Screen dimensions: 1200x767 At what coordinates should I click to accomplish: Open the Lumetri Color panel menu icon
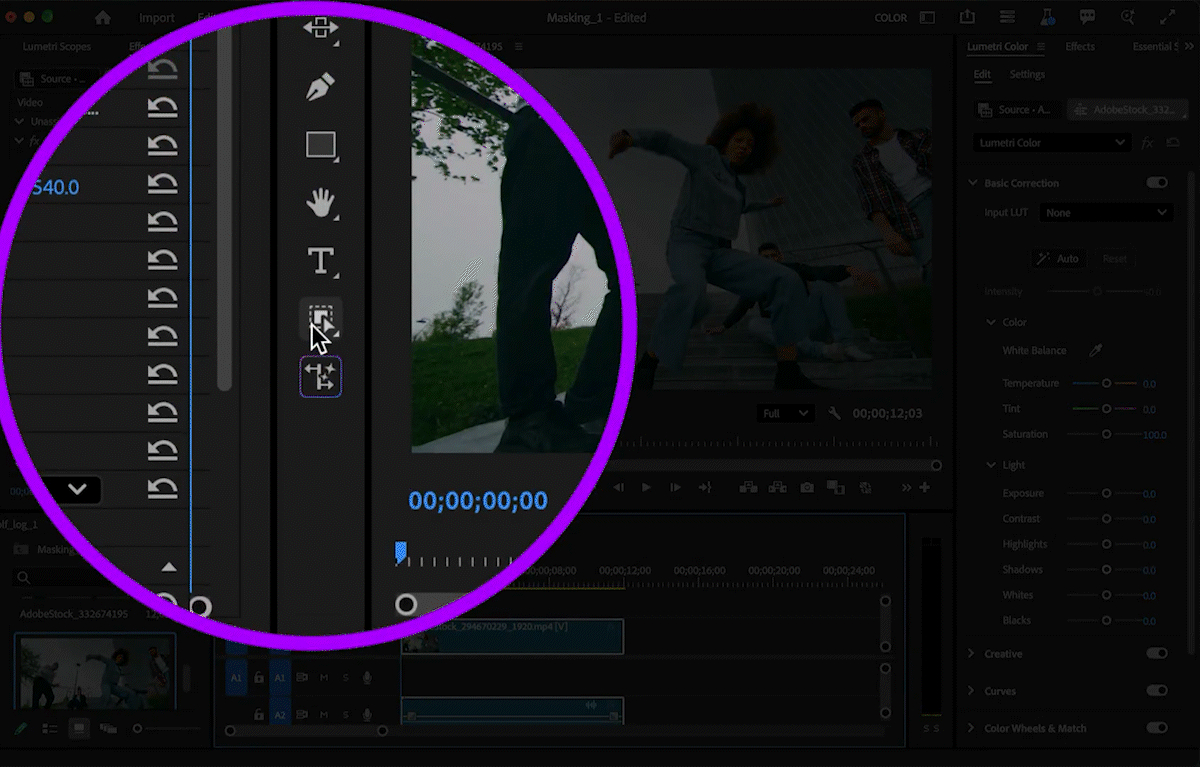[x=1041, y=47]
